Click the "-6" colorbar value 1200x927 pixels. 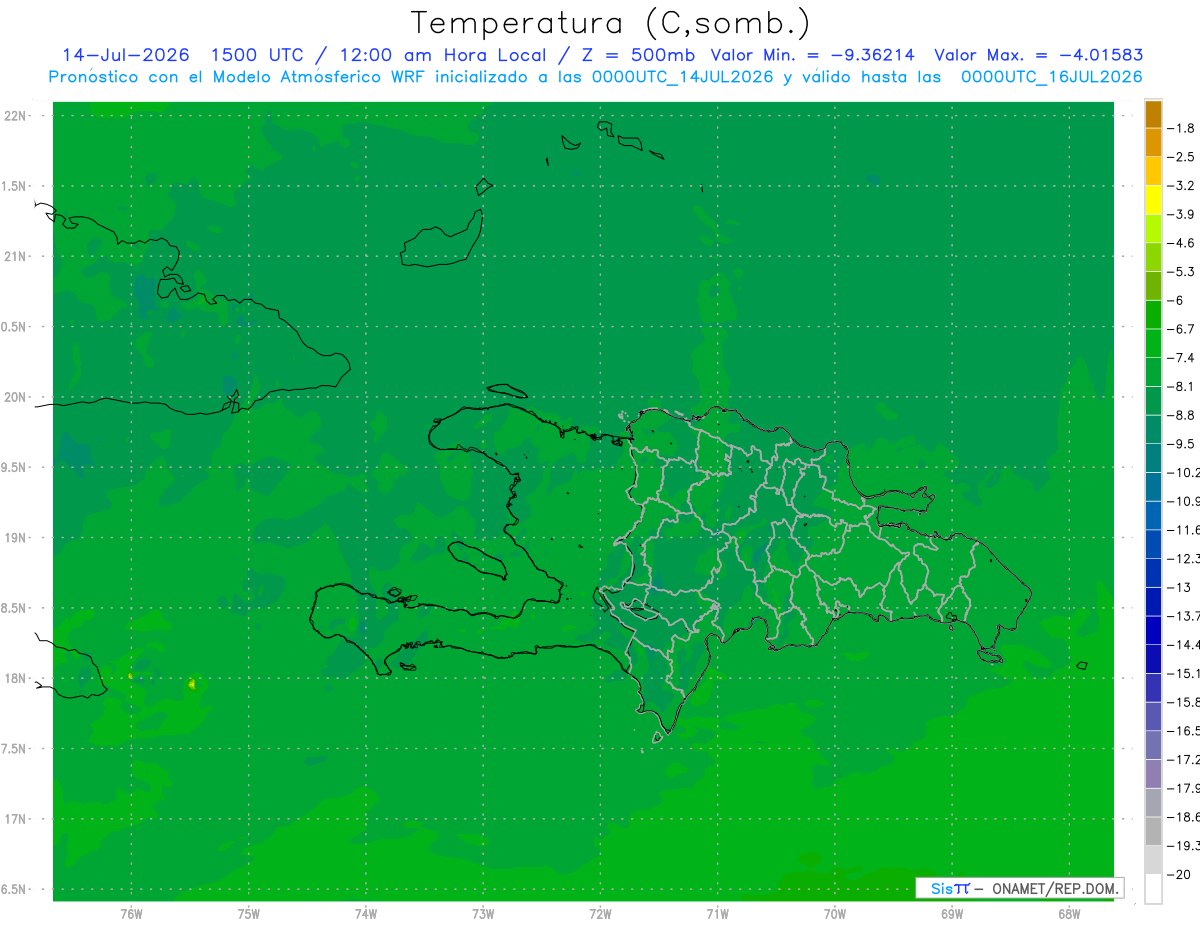coord(1175,300)
